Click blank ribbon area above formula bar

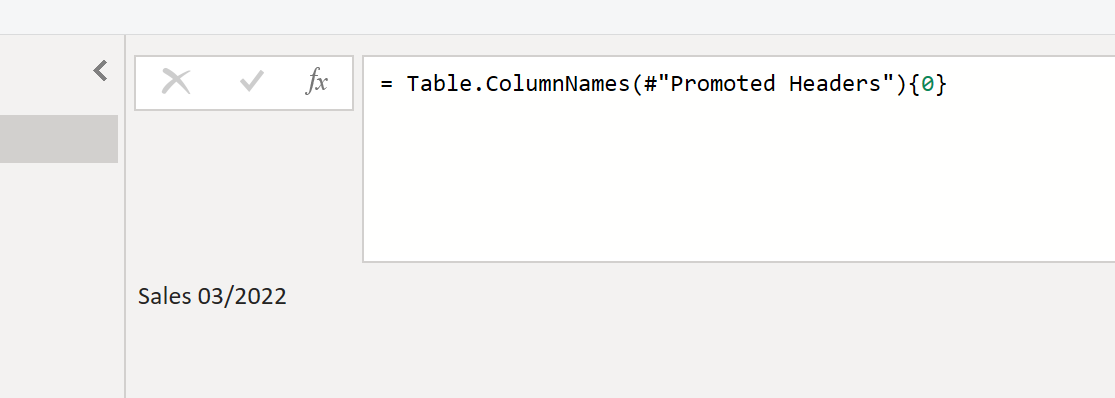coord(558,17)
